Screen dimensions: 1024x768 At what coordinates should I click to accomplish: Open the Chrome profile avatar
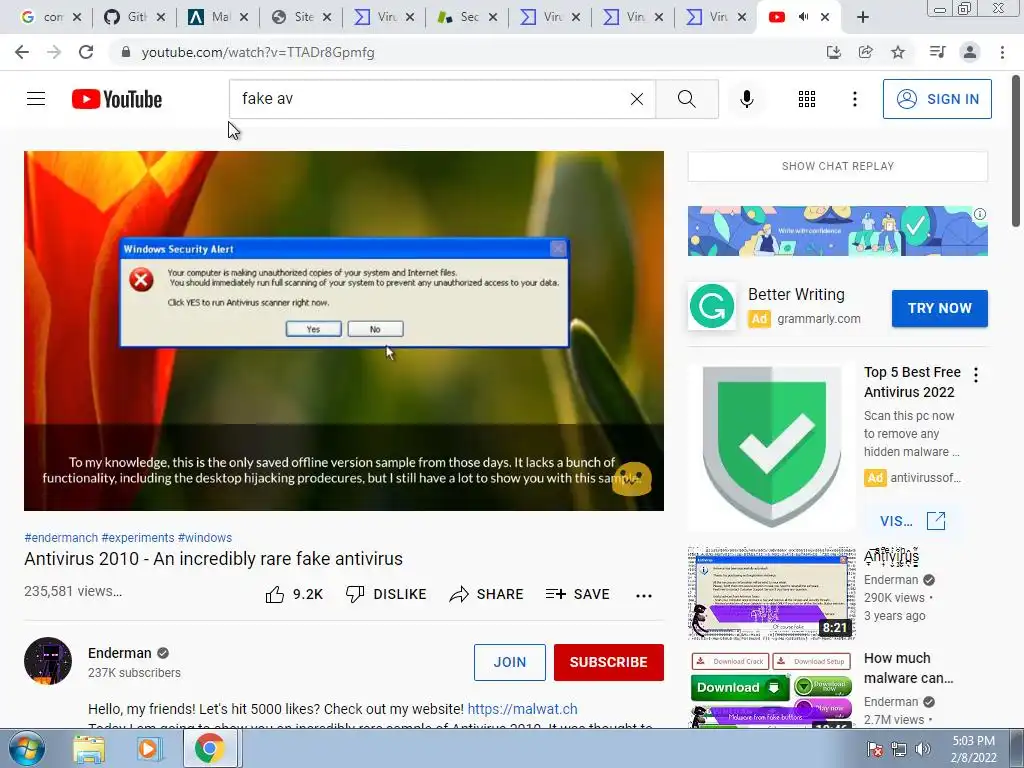tap(970, 52)
